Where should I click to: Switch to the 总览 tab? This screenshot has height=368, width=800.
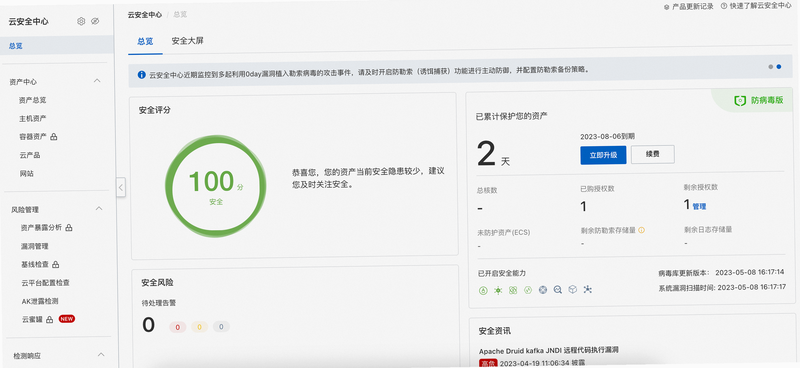coord(145,42)
